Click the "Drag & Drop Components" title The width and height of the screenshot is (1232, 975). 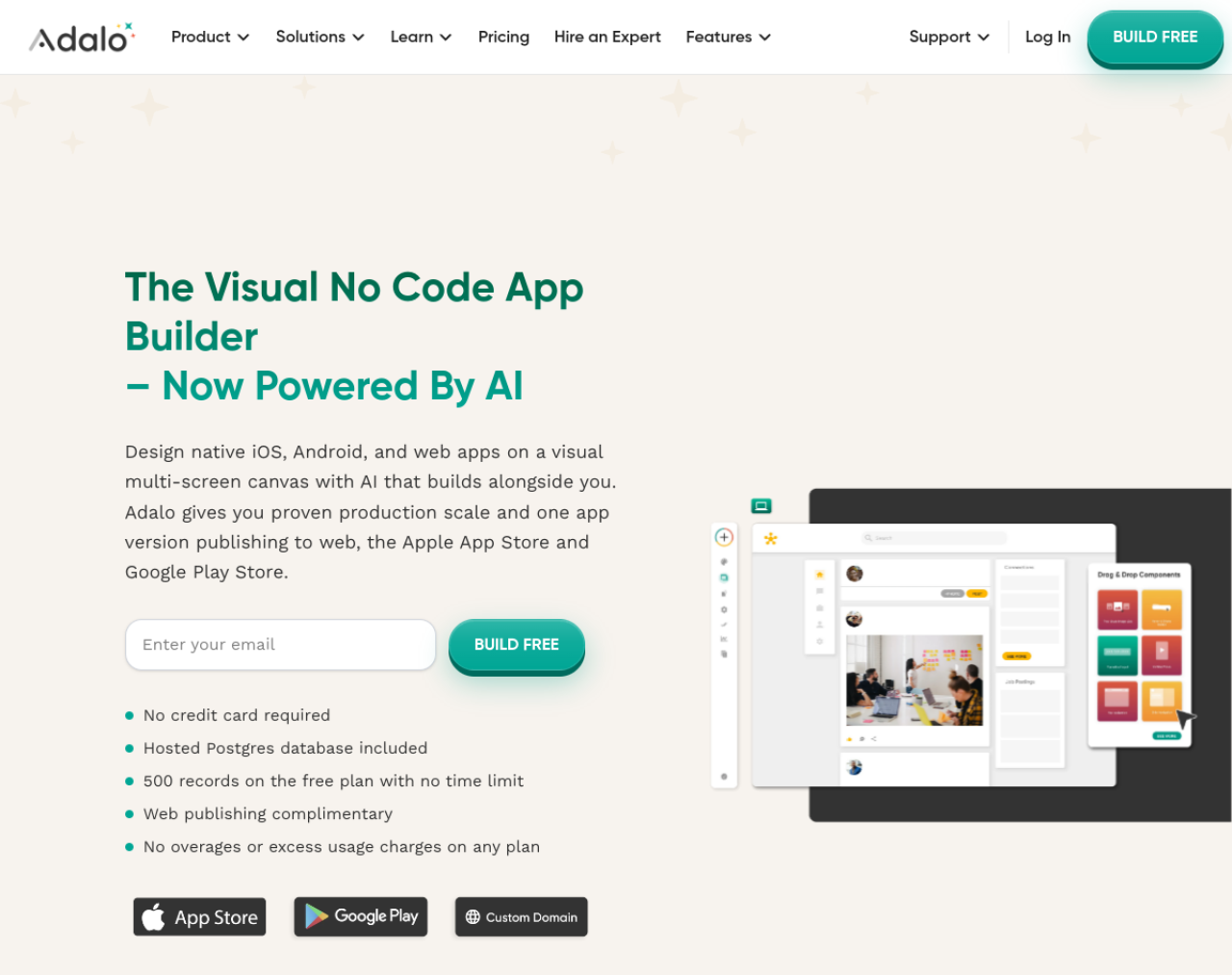[1139, 575]
